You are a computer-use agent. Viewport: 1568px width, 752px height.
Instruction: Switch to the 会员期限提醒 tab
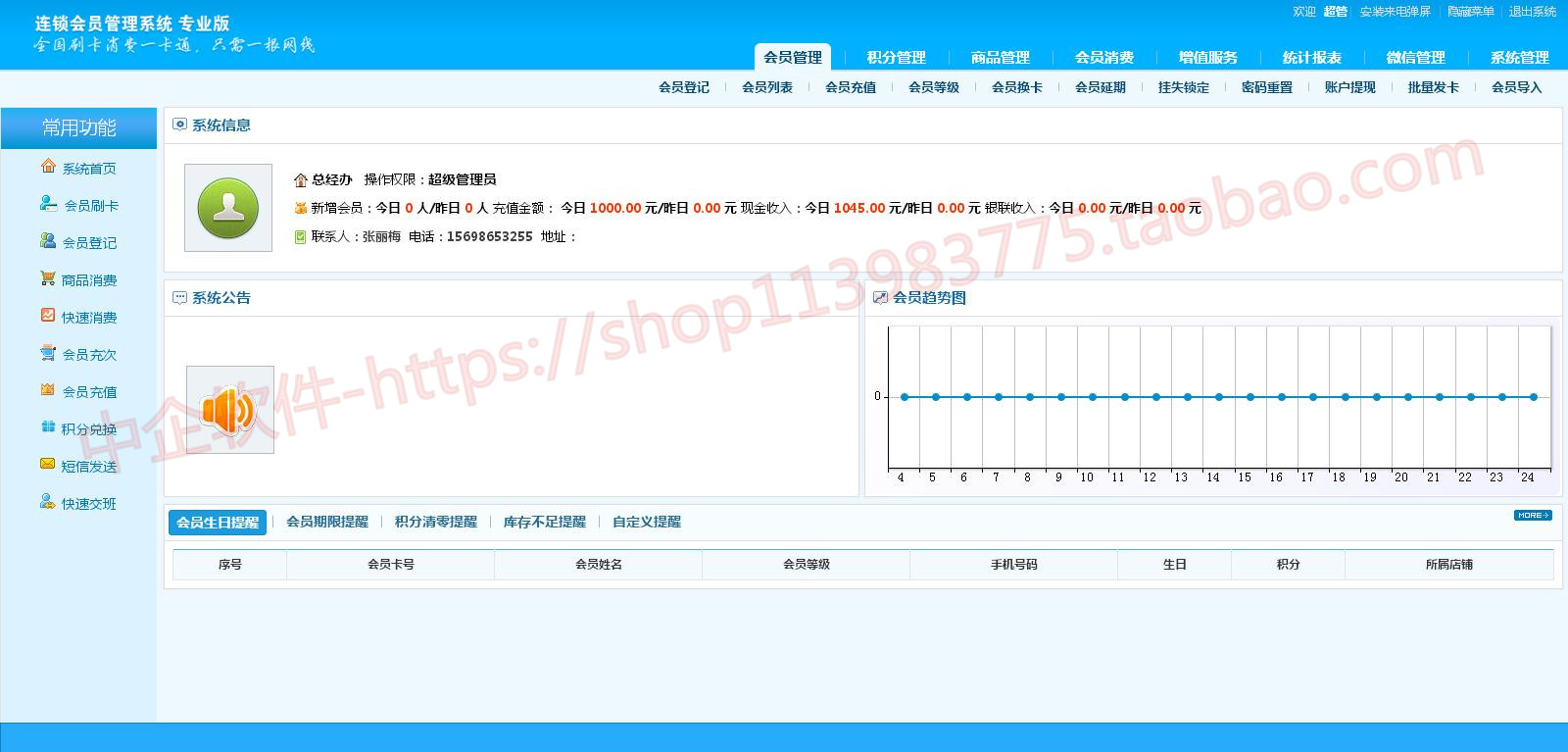(x=327, y=523)
